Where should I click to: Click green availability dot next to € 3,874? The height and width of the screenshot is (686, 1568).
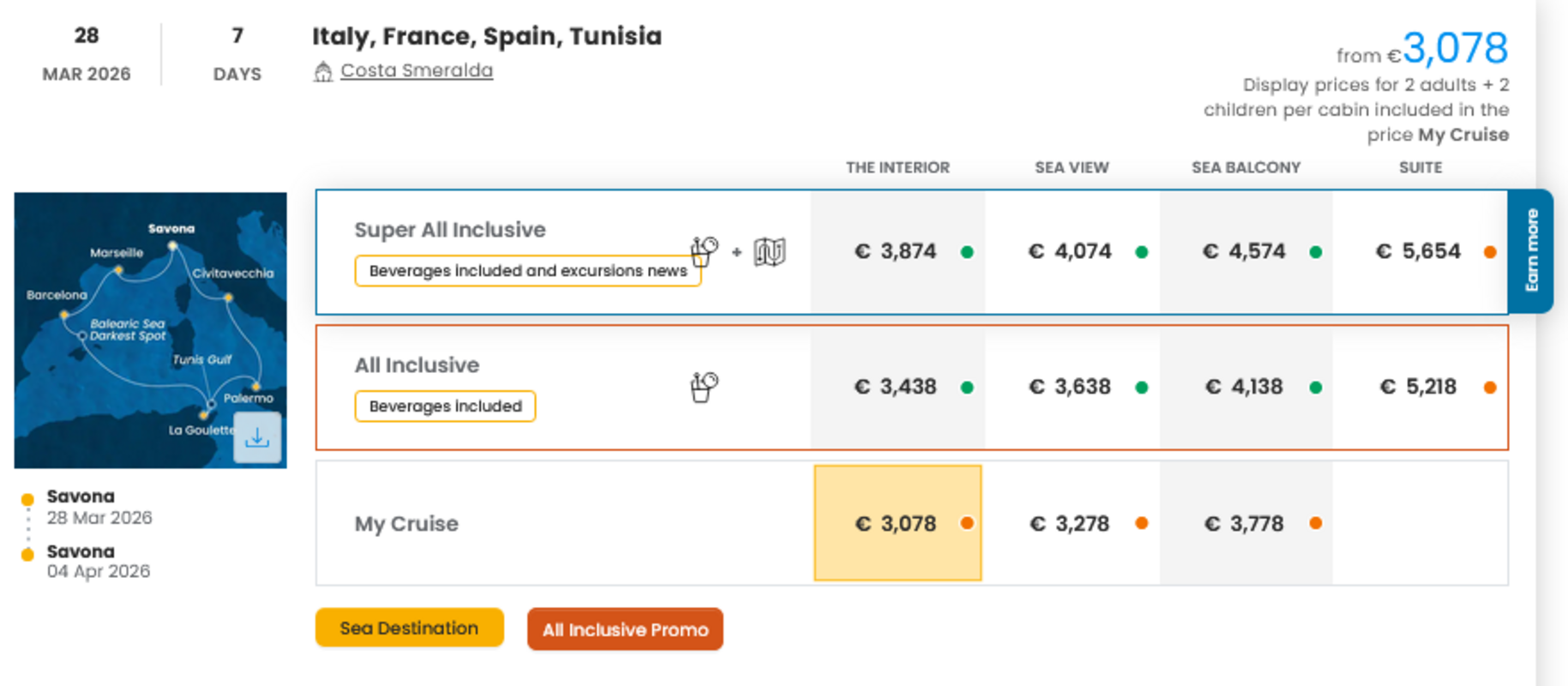tap(967, 252)
